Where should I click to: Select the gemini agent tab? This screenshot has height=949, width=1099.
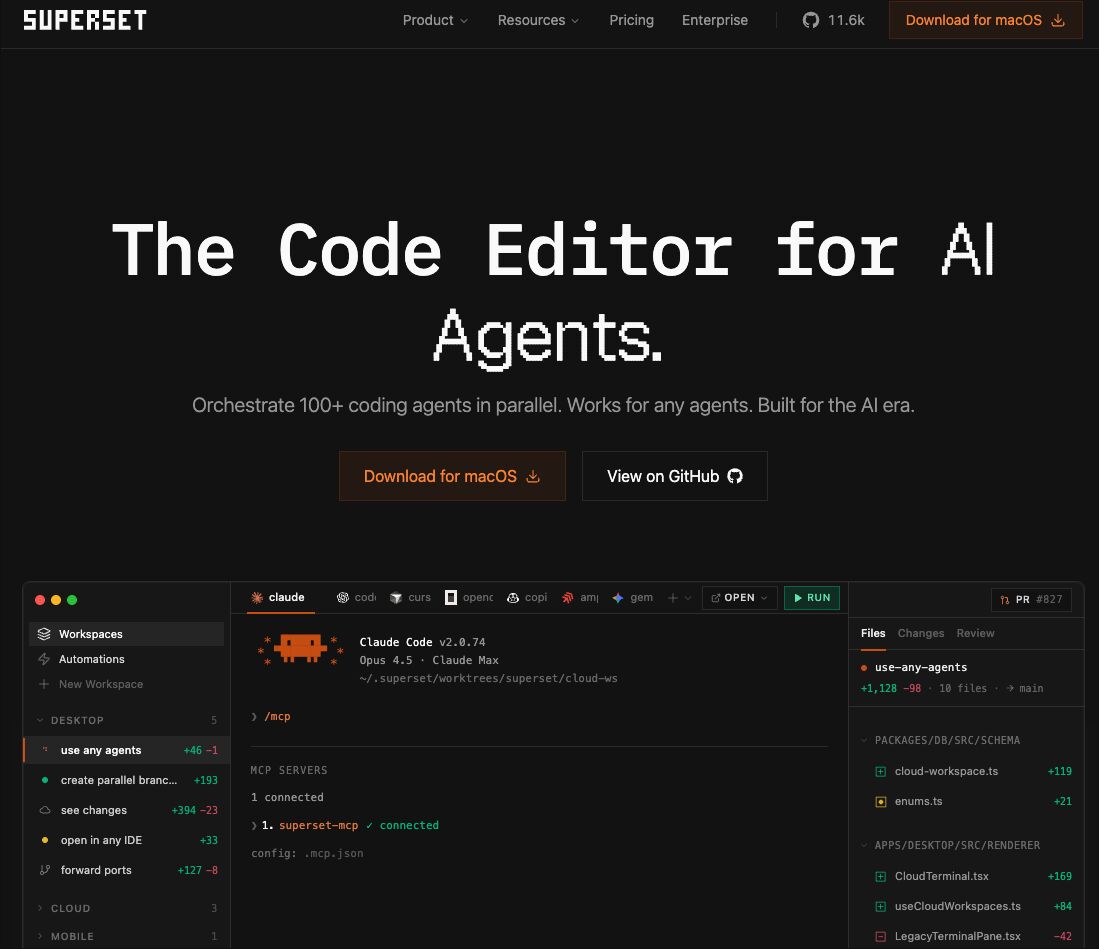pos(632,597)
